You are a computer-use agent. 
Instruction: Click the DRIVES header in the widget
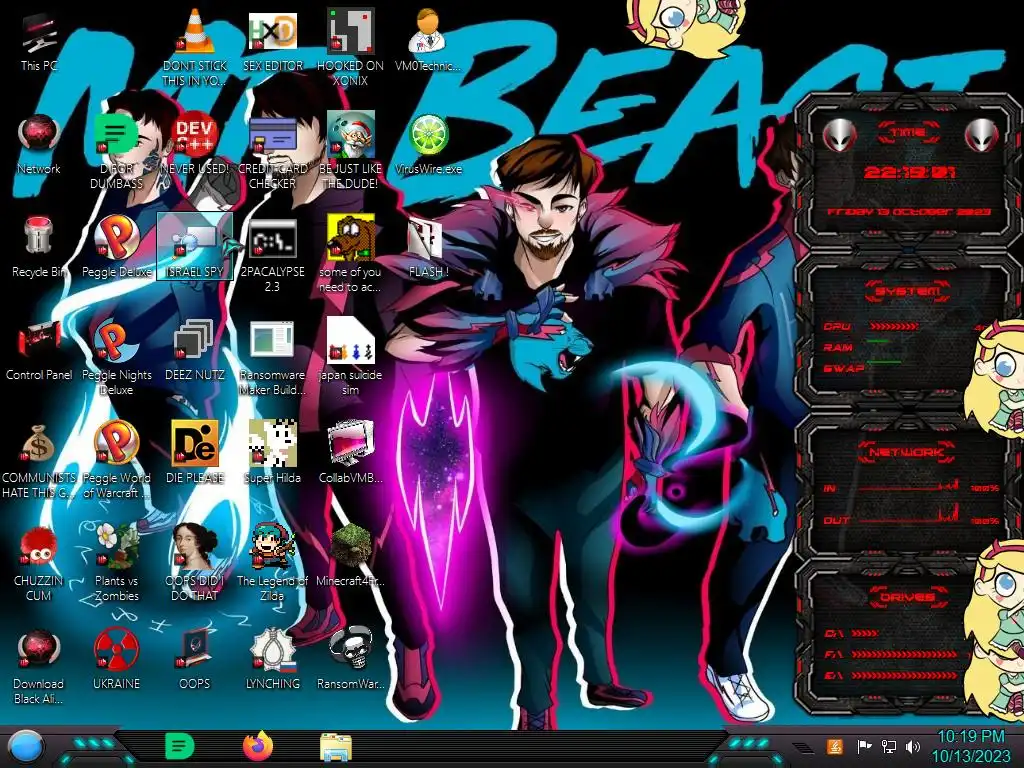(907, 597)
